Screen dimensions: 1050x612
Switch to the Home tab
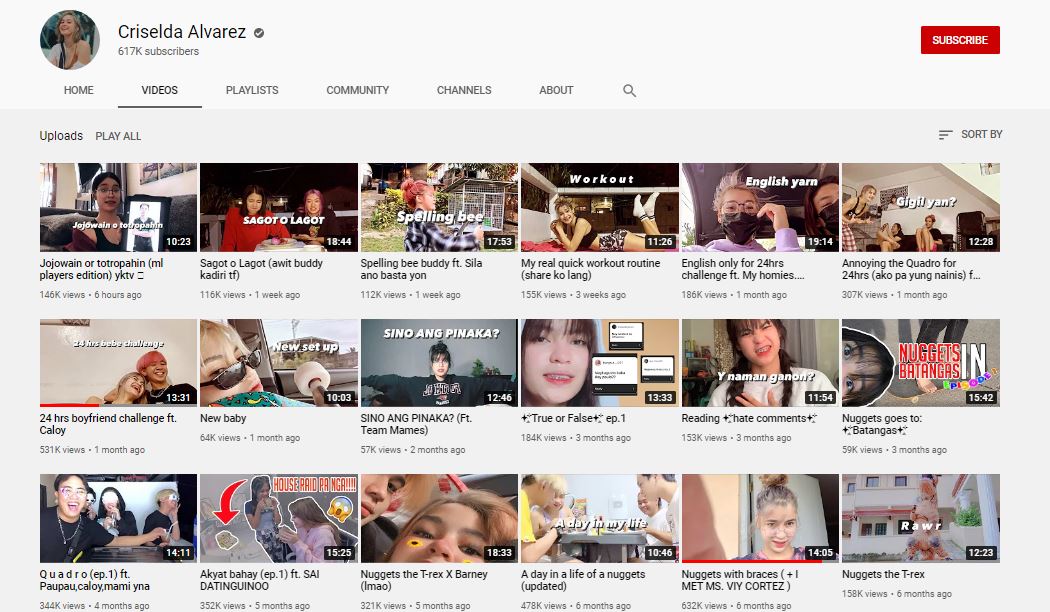[x=78, y=90]
